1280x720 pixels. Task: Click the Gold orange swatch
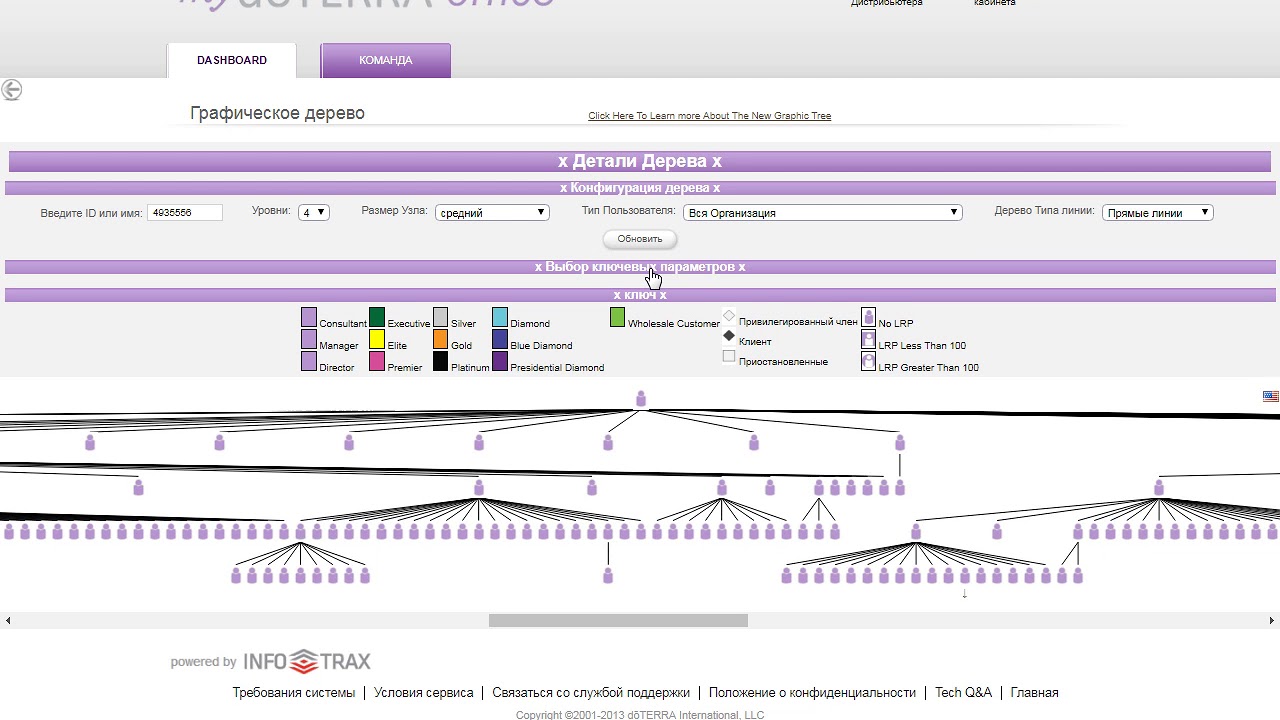[440, 340]
